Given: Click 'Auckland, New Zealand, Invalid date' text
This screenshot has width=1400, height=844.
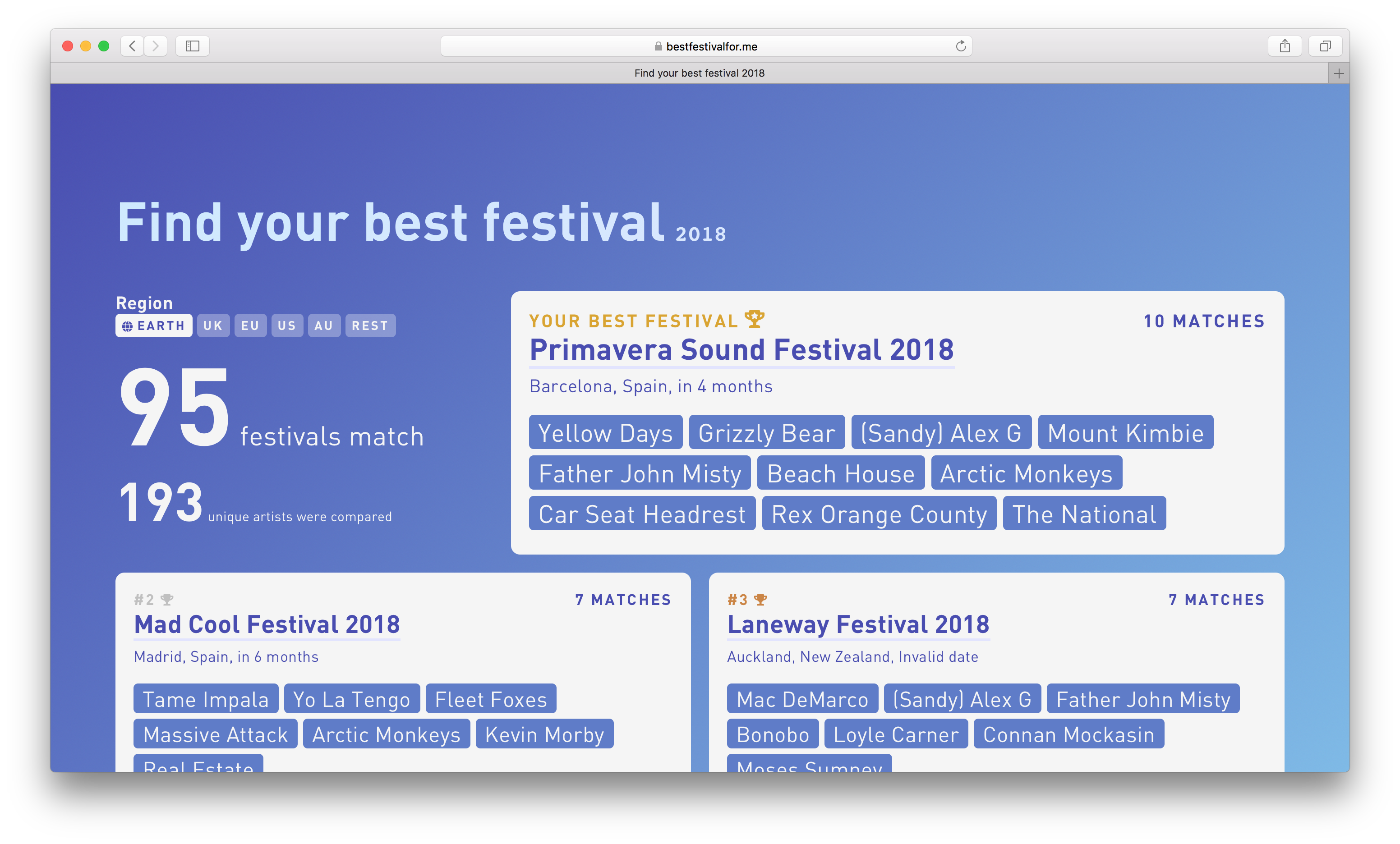Looking at the screenshot, I should click(x=853, y=656).
